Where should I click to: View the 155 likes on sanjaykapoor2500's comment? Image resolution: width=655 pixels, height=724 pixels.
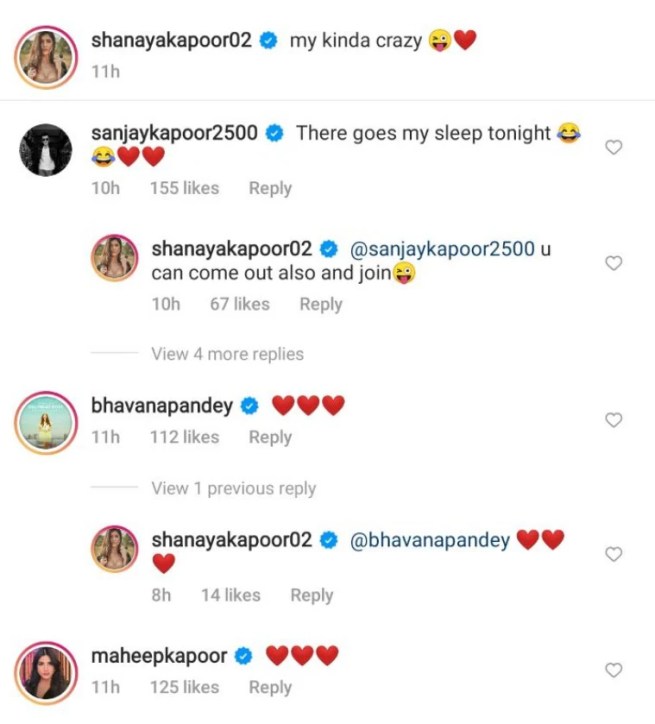point(184,188)
